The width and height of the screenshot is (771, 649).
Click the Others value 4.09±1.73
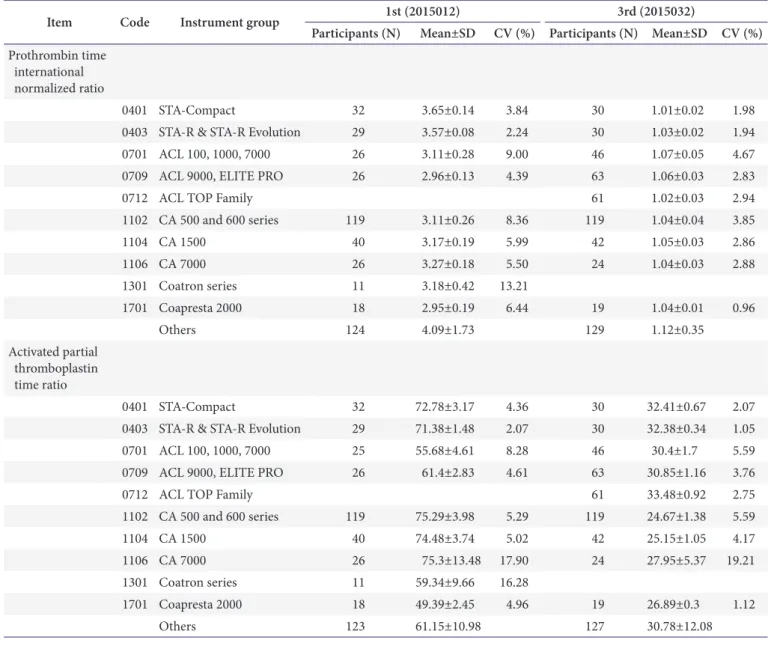(447, 329)
